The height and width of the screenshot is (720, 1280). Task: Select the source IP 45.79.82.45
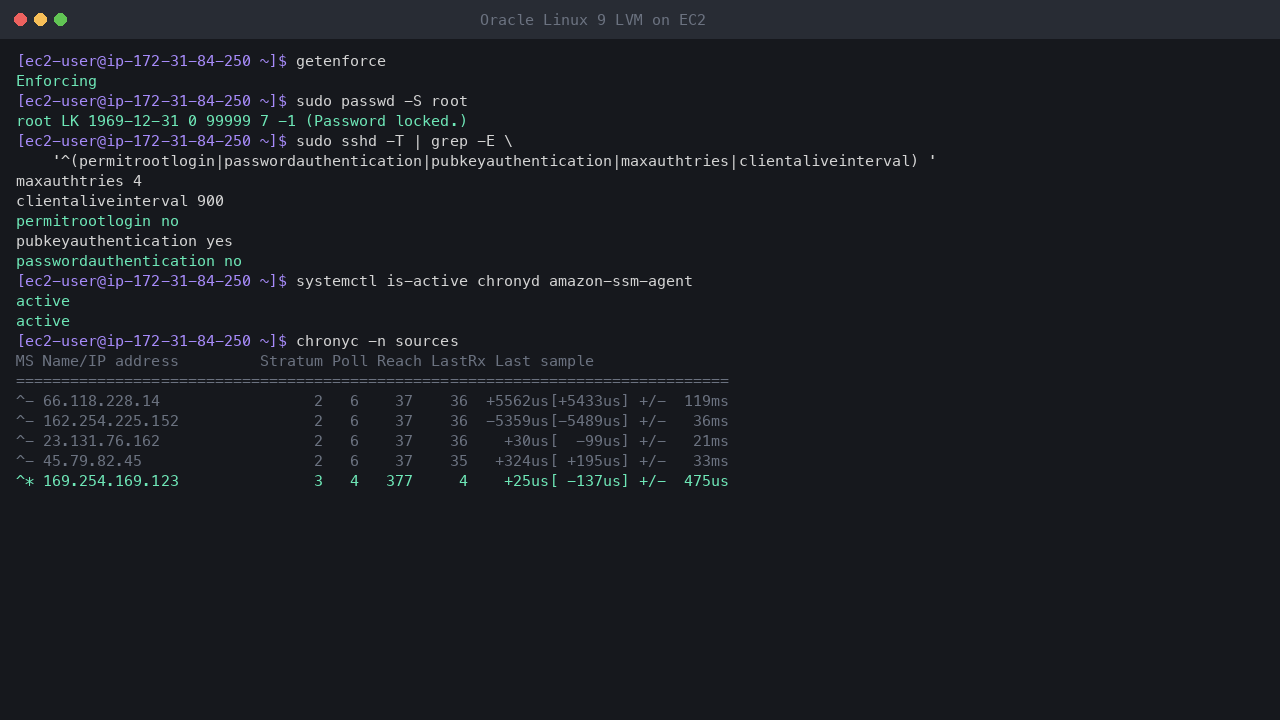click(x=92, y=461)
